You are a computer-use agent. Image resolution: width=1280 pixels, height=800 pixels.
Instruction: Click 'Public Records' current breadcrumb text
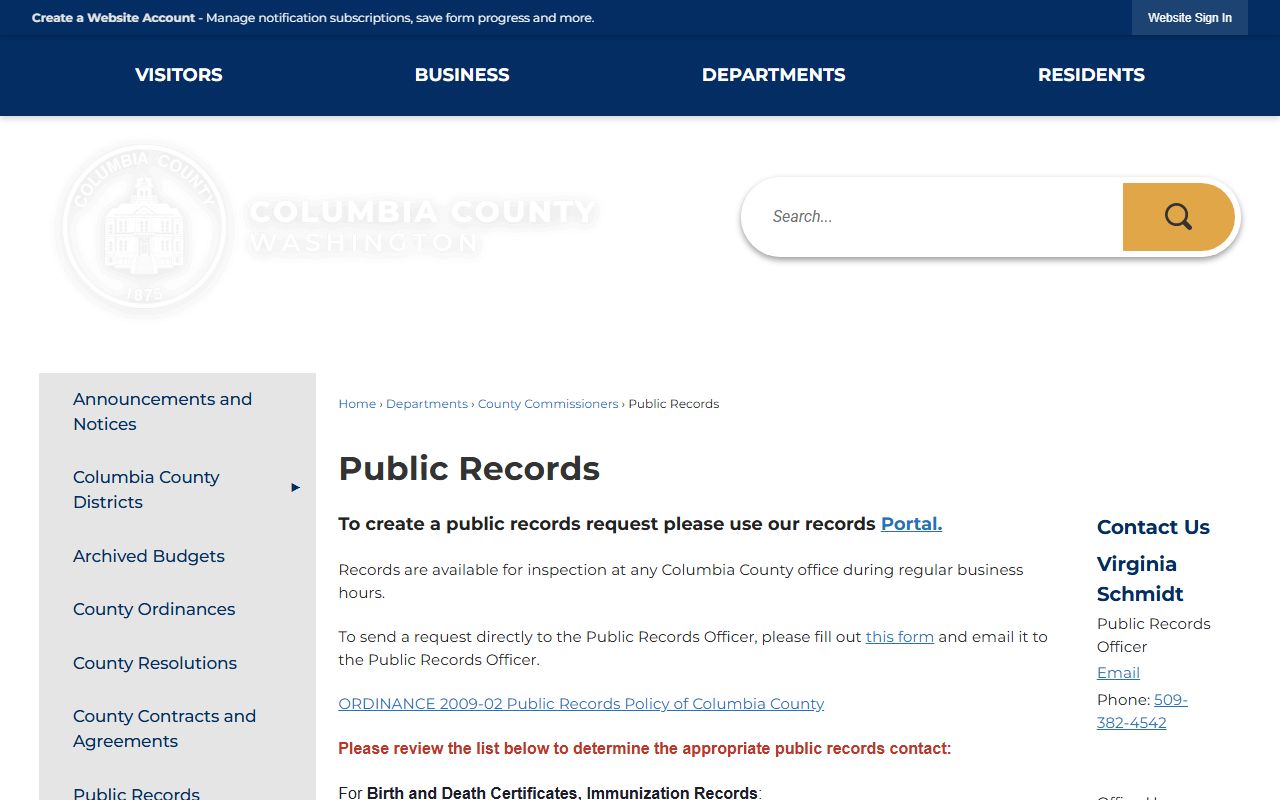674,404
